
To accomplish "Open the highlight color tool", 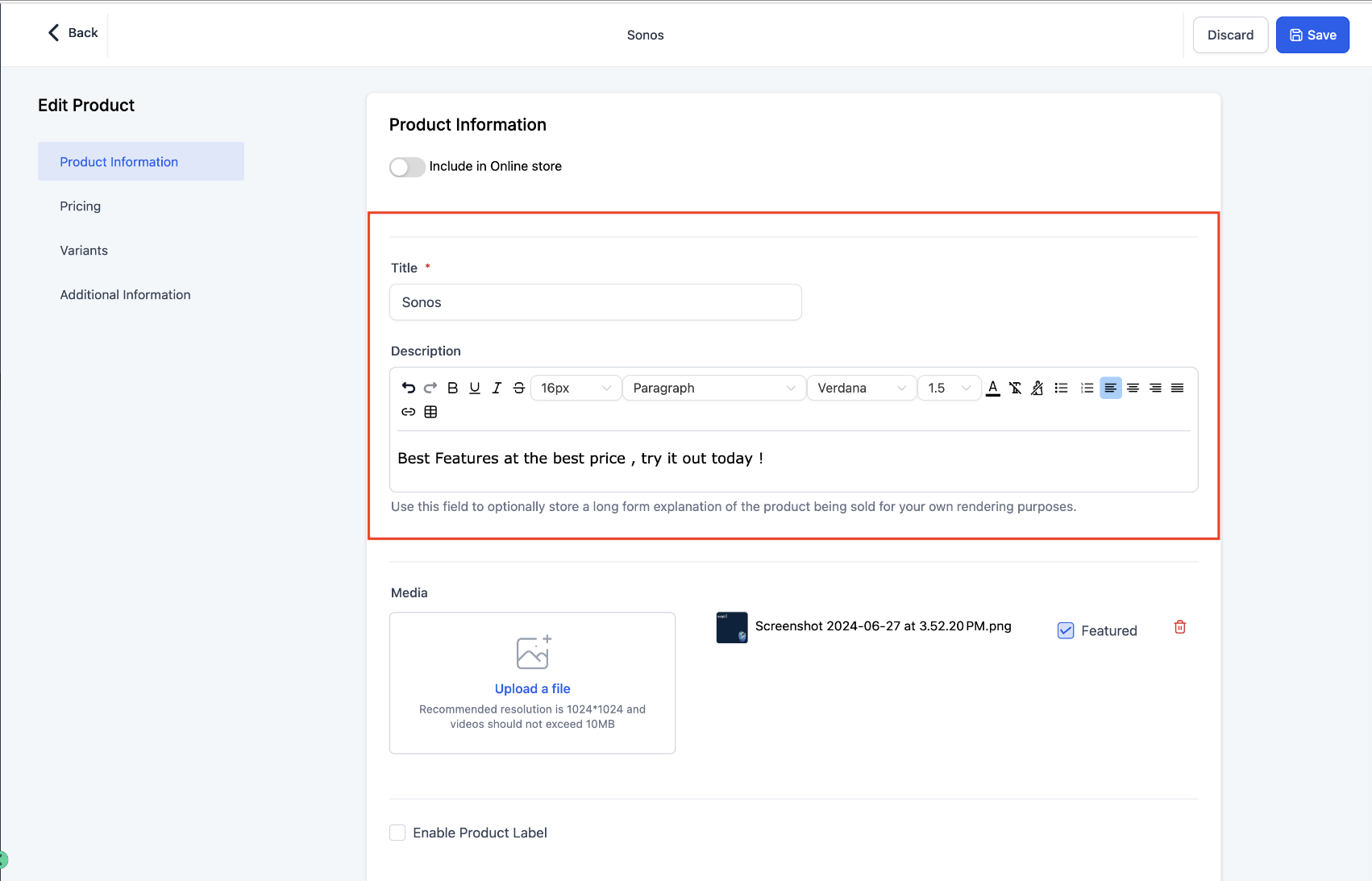I will pos(1037,388).
